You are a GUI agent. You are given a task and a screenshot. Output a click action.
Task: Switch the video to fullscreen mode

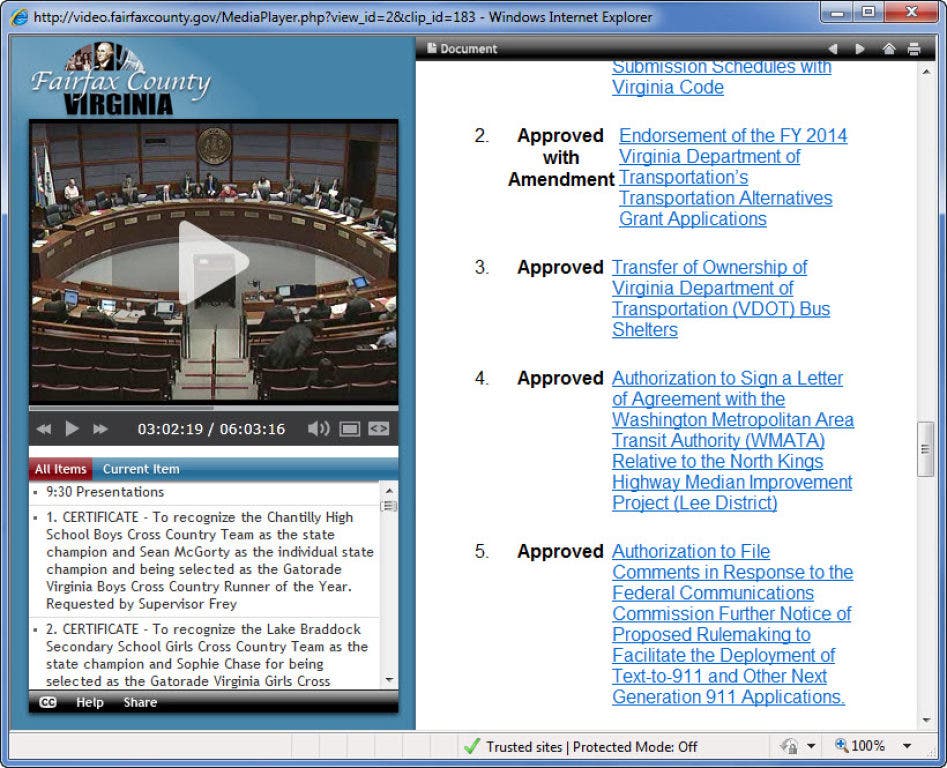(349, 429)
